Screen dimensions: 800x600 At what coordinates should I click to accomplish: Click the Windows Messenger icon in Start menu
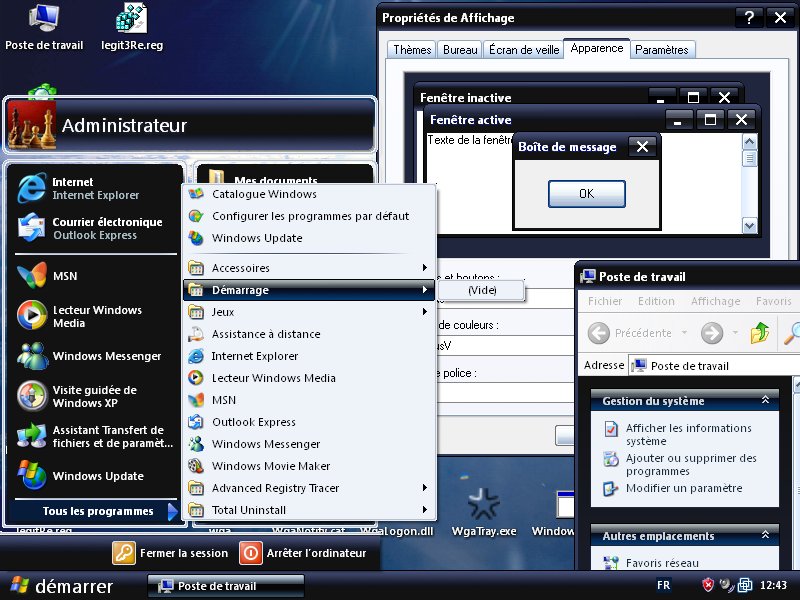(33, 356)
